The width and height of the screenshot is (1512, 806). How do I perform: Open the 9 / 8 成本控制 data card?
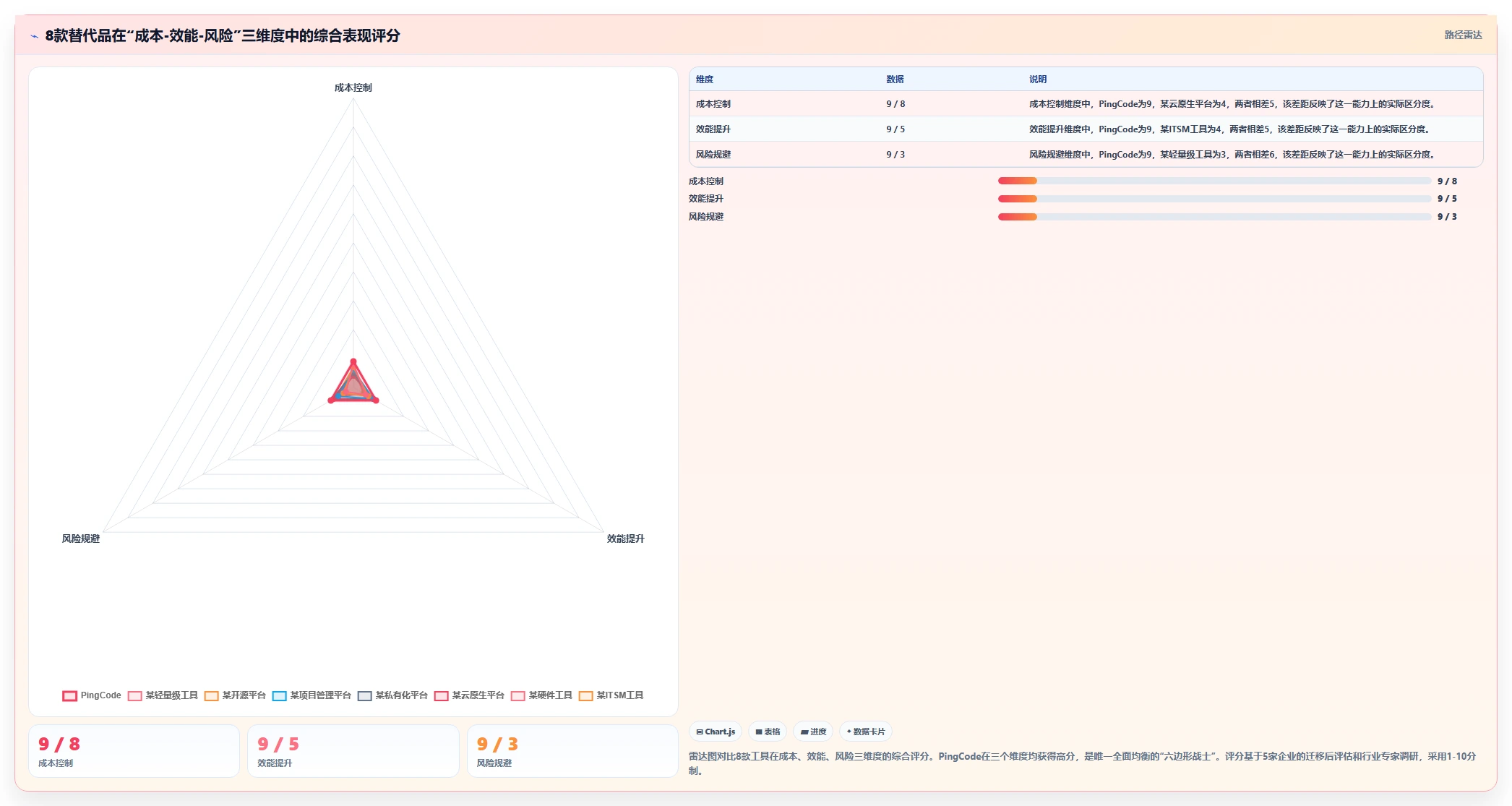pyautogui.click(x=134, y=751)
